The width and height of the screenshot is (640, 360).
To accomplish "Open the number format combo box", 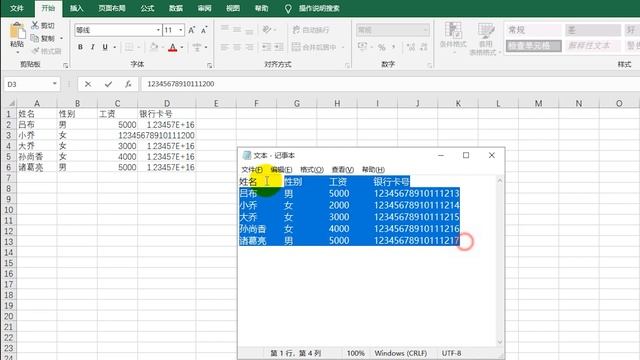I will click(393, 30).
